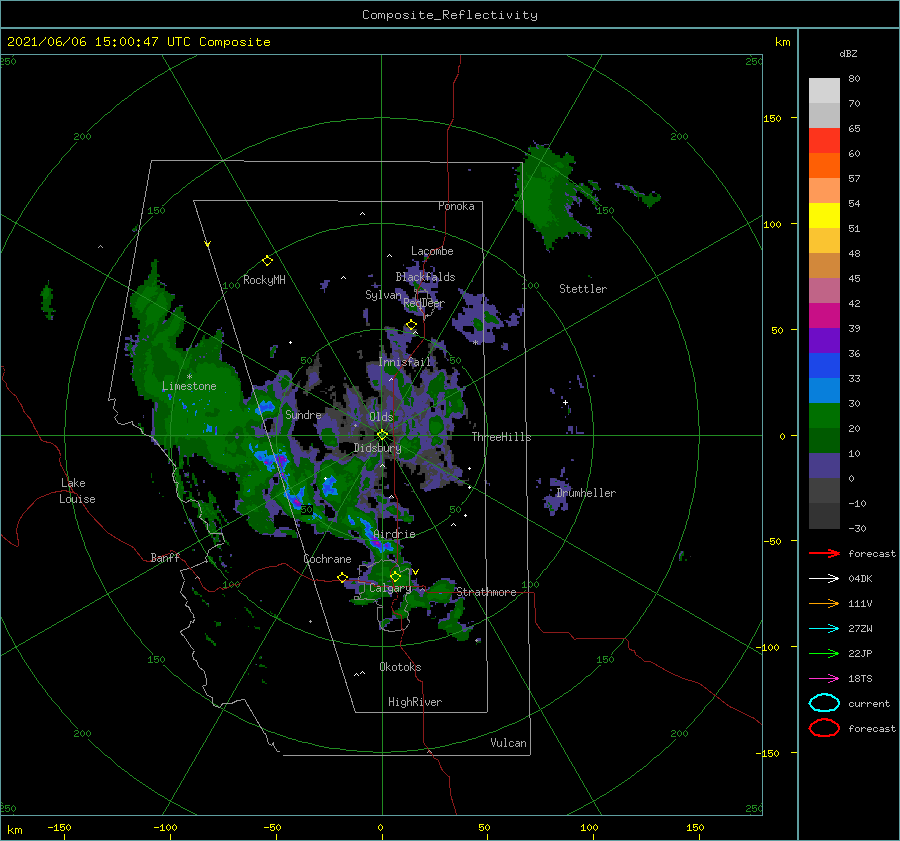Image resolution: width=900 pixels, height=841 pixels.
Task: Click the HighRiver label
Action: click(415, 702)
